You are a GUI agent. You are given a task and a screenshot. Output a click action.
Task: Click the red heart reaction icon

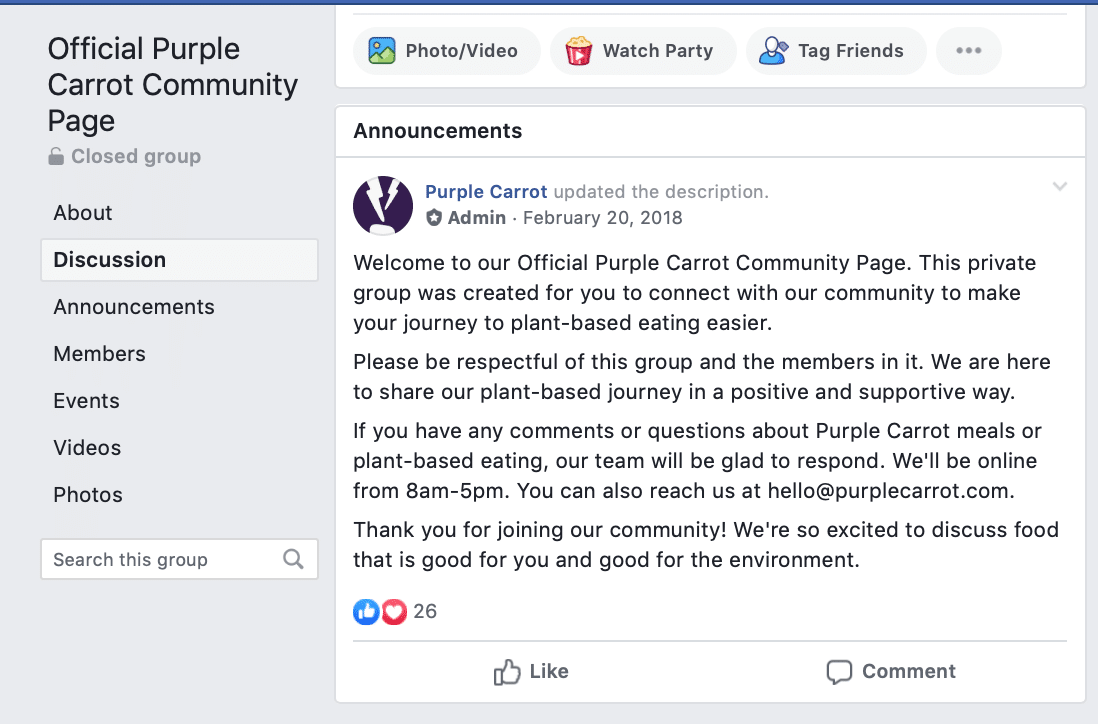[394, 612]
